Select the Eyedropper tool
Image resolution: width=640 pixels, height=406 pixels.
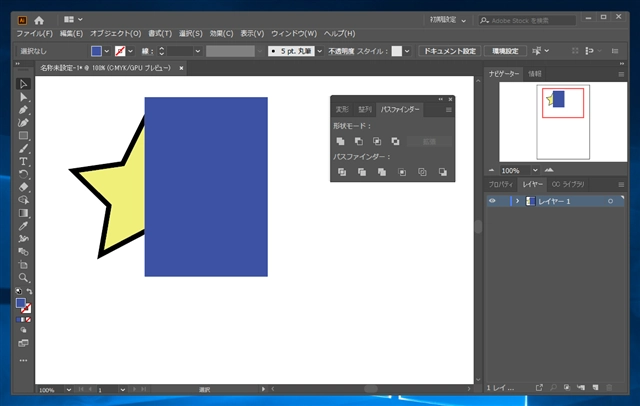[23, 226]
